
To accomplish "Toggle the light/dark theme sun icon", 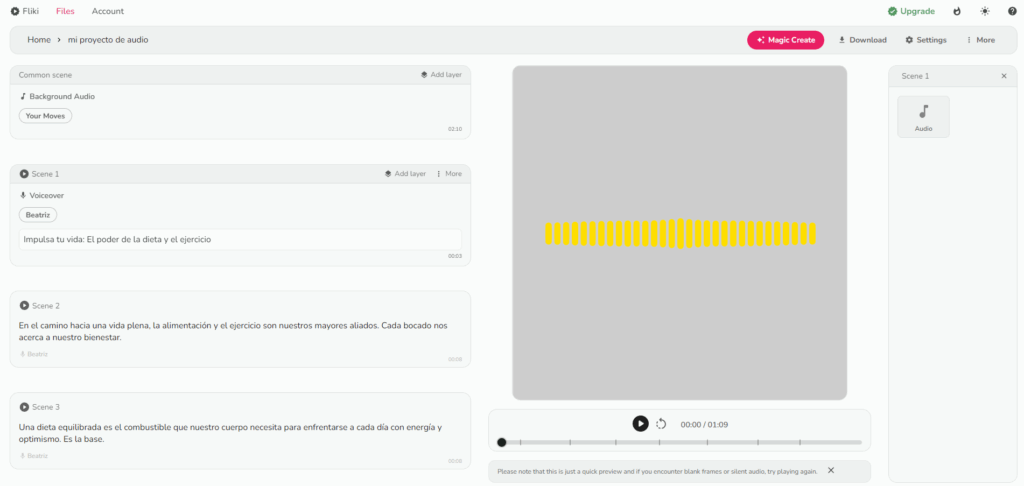I will pyautogui.click(x=984, y=11).
